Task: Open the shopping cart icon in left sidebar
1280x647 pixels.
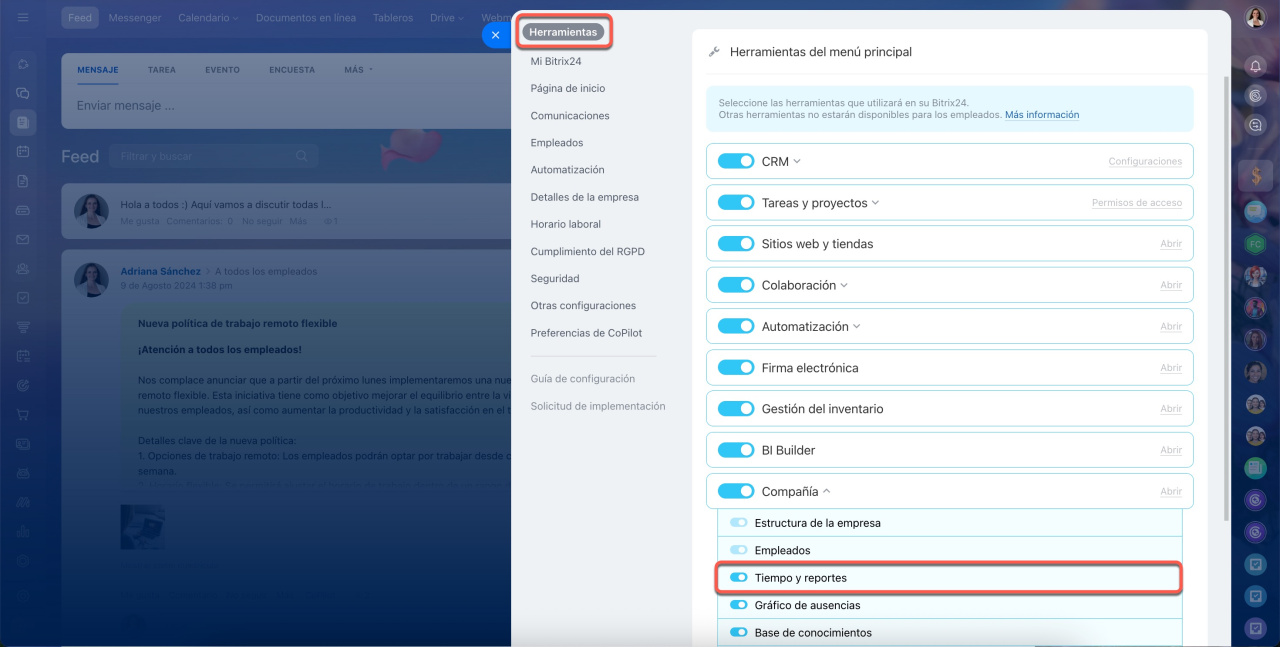Action: pyautogui.click(x=22, y=414)
